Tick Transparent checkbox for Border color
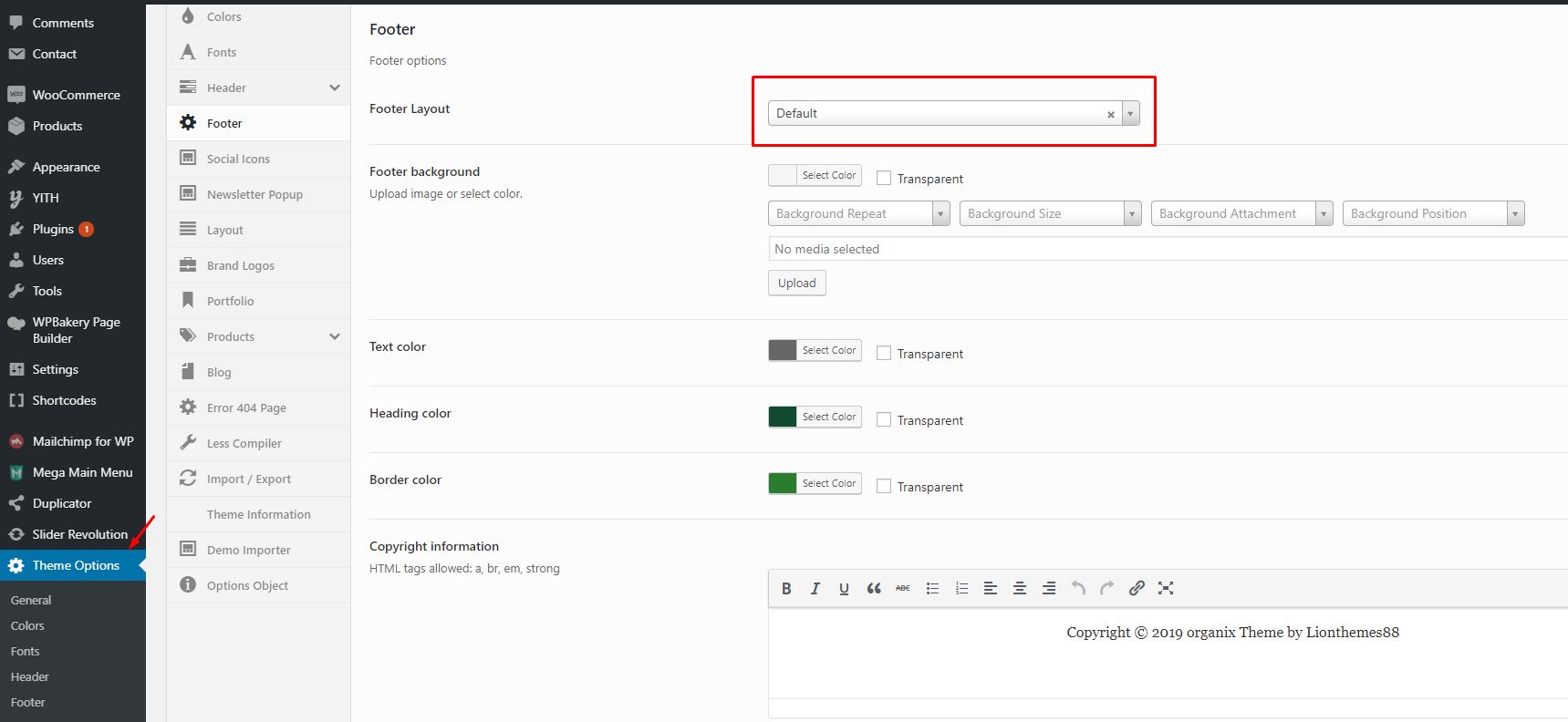Viewport: 1568px width, 722px height. (884, 487)
